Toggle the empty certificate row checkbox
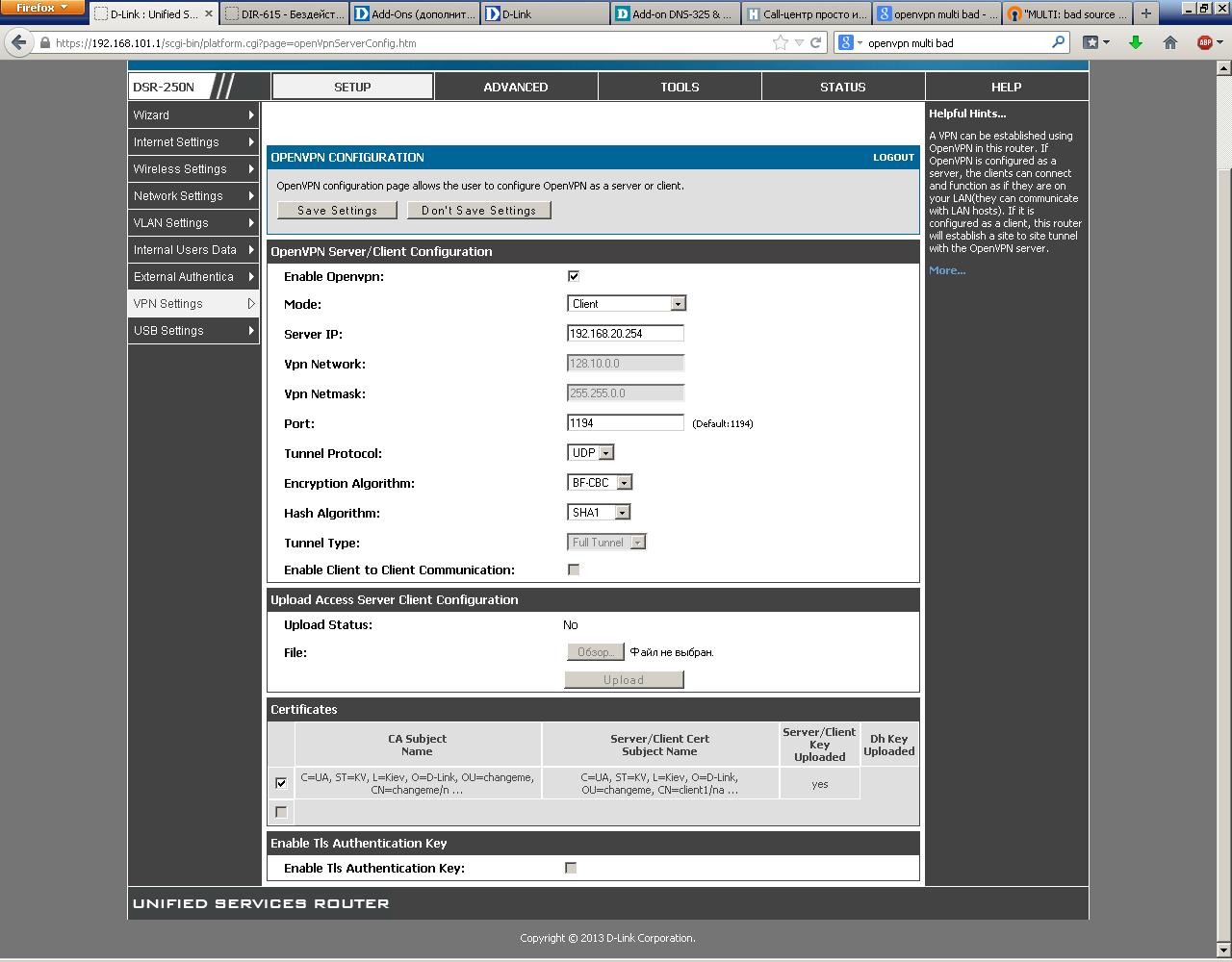1232x962 pixels. (281, 812)
